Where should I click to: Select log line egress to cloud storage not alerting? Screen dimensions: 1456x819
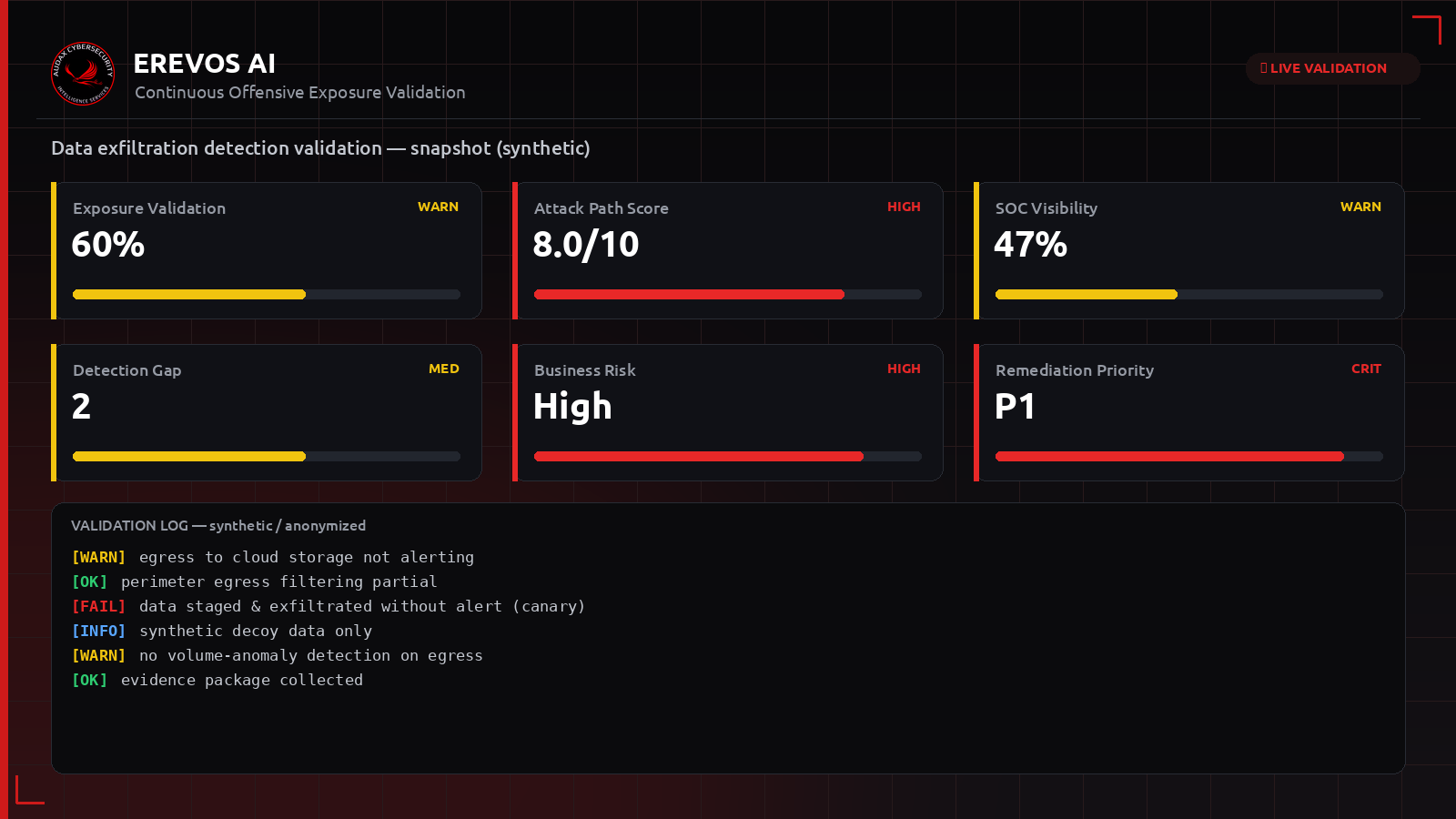[273, 557]
